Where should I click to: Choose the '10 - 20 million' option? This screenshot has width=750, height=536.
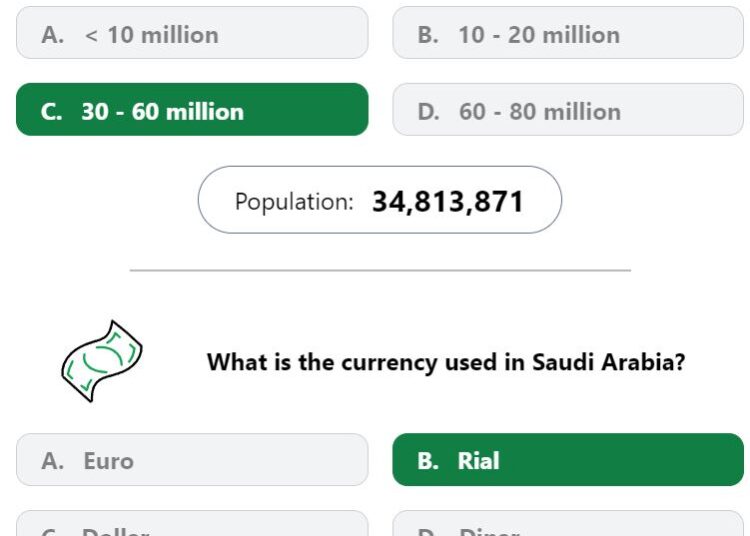pos(568,33)
